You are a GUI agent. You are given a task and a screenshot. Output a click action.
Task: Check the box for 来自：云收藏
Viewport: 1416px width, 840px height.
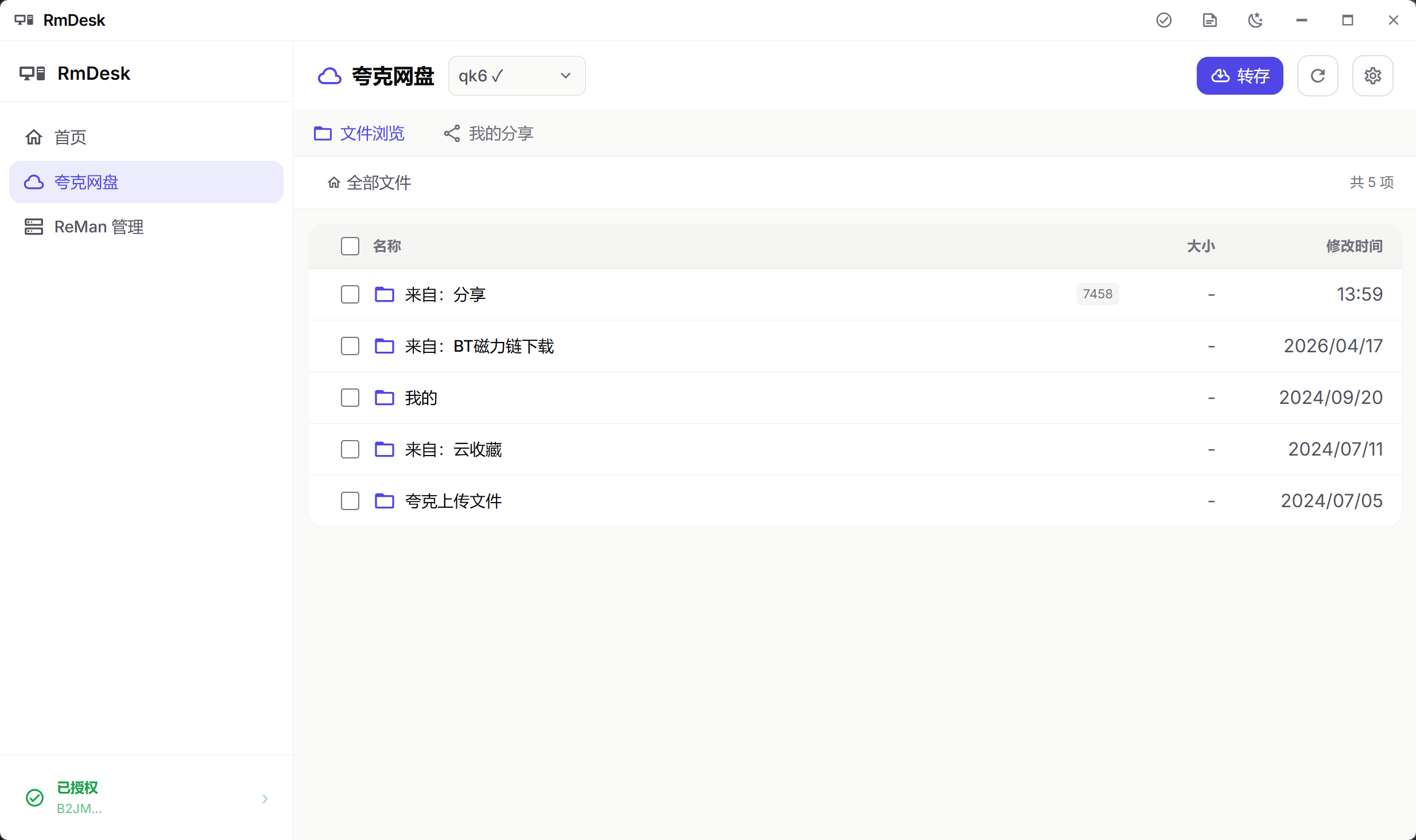click(350, 449)
